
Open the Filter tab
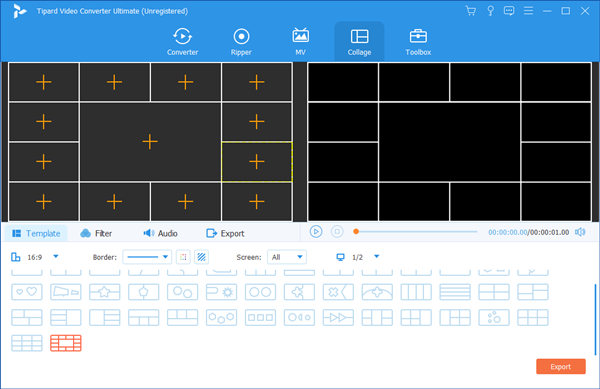96,233
